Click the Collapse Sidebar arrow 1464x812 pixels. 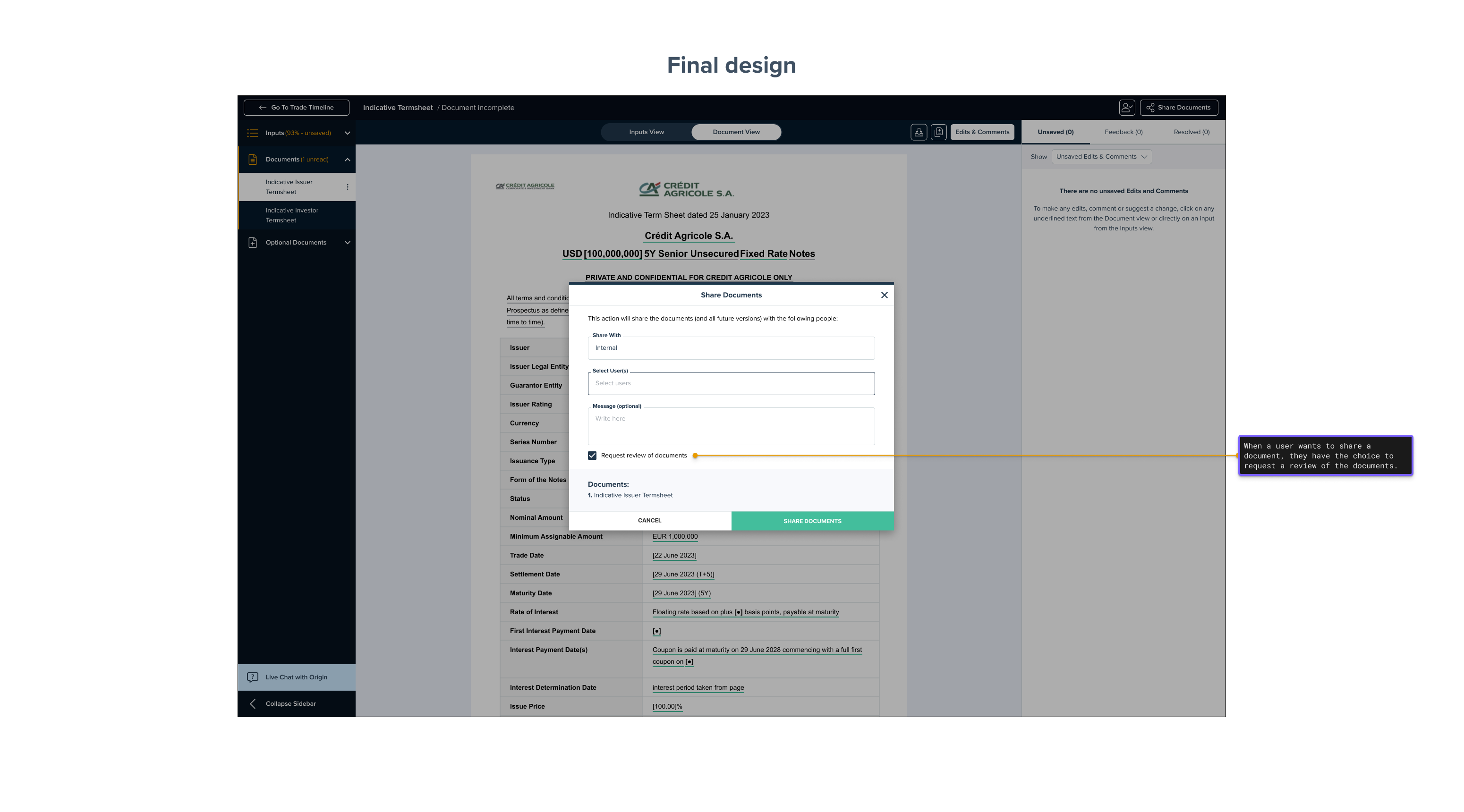click(x=253, y=704)
